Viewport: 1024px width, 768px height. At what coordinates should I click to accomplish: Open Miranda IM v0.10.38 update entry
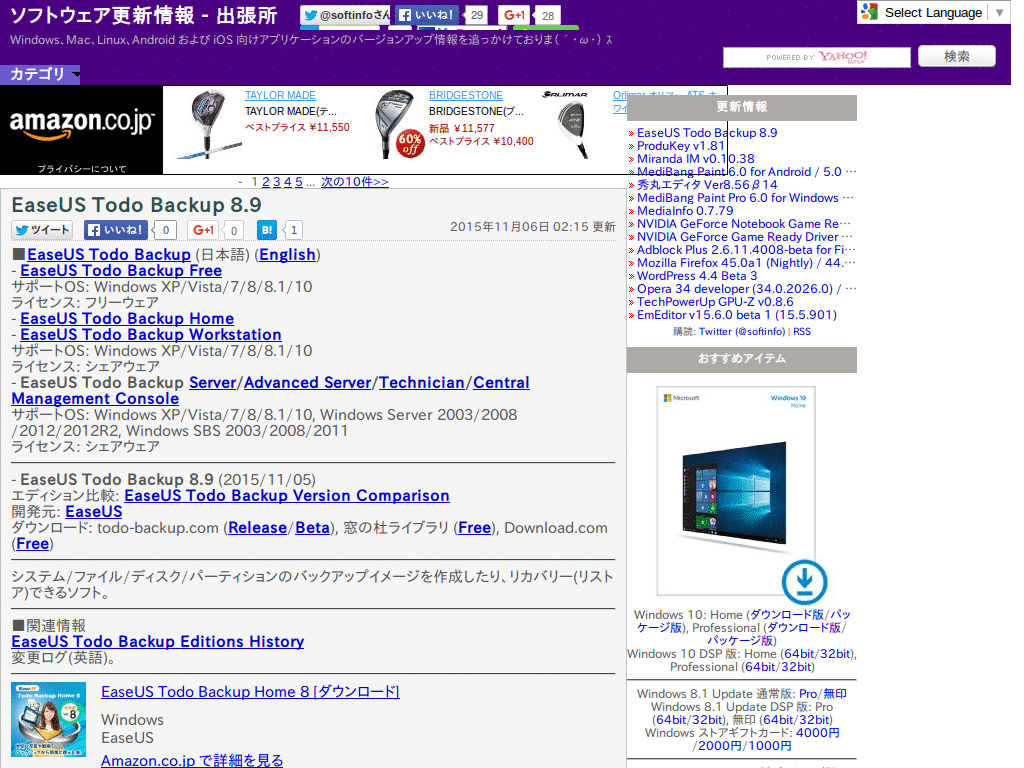(x=696, y=159)
